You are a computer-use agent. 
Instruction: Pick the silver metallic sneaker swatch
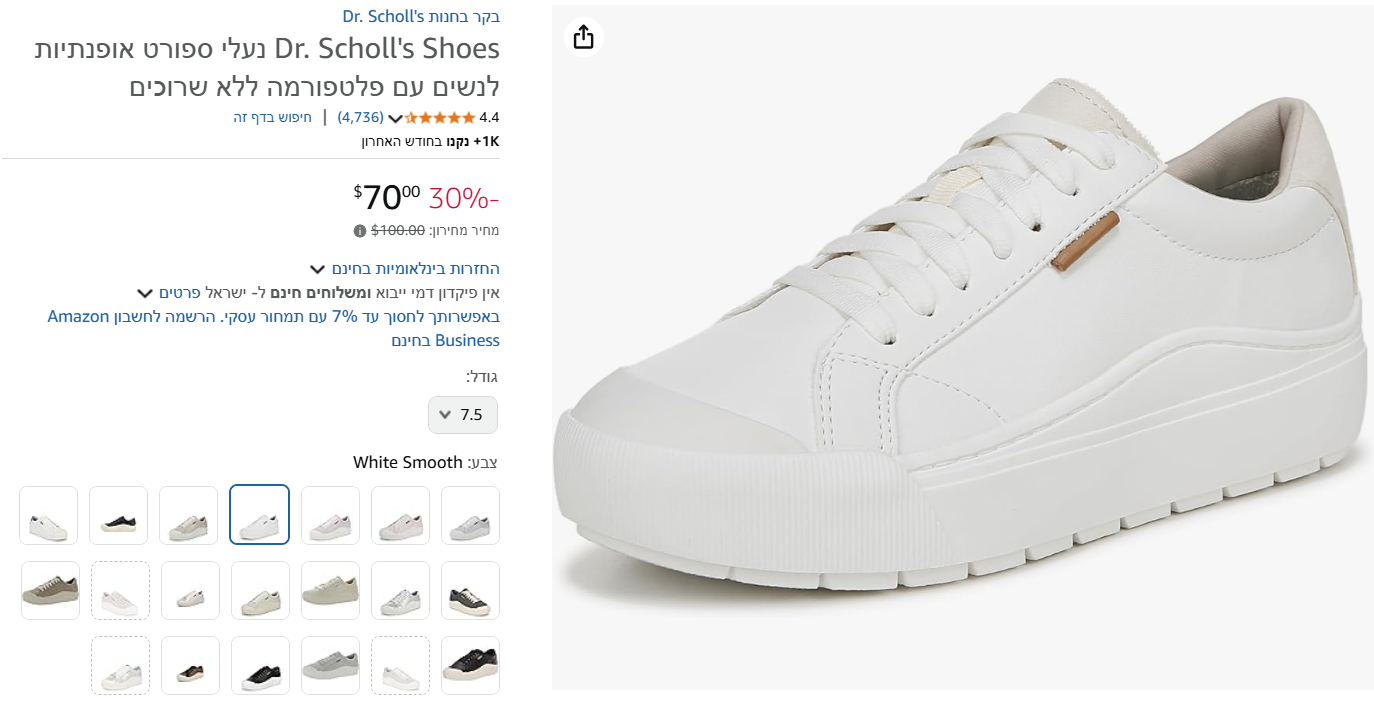(400, 590)
